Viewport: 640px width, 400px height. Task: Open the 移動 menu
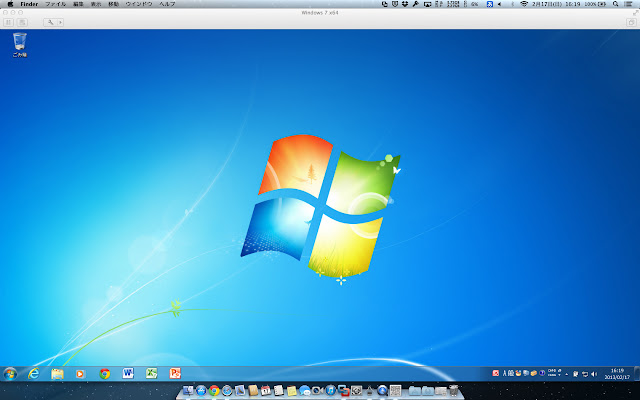[113, 4]
